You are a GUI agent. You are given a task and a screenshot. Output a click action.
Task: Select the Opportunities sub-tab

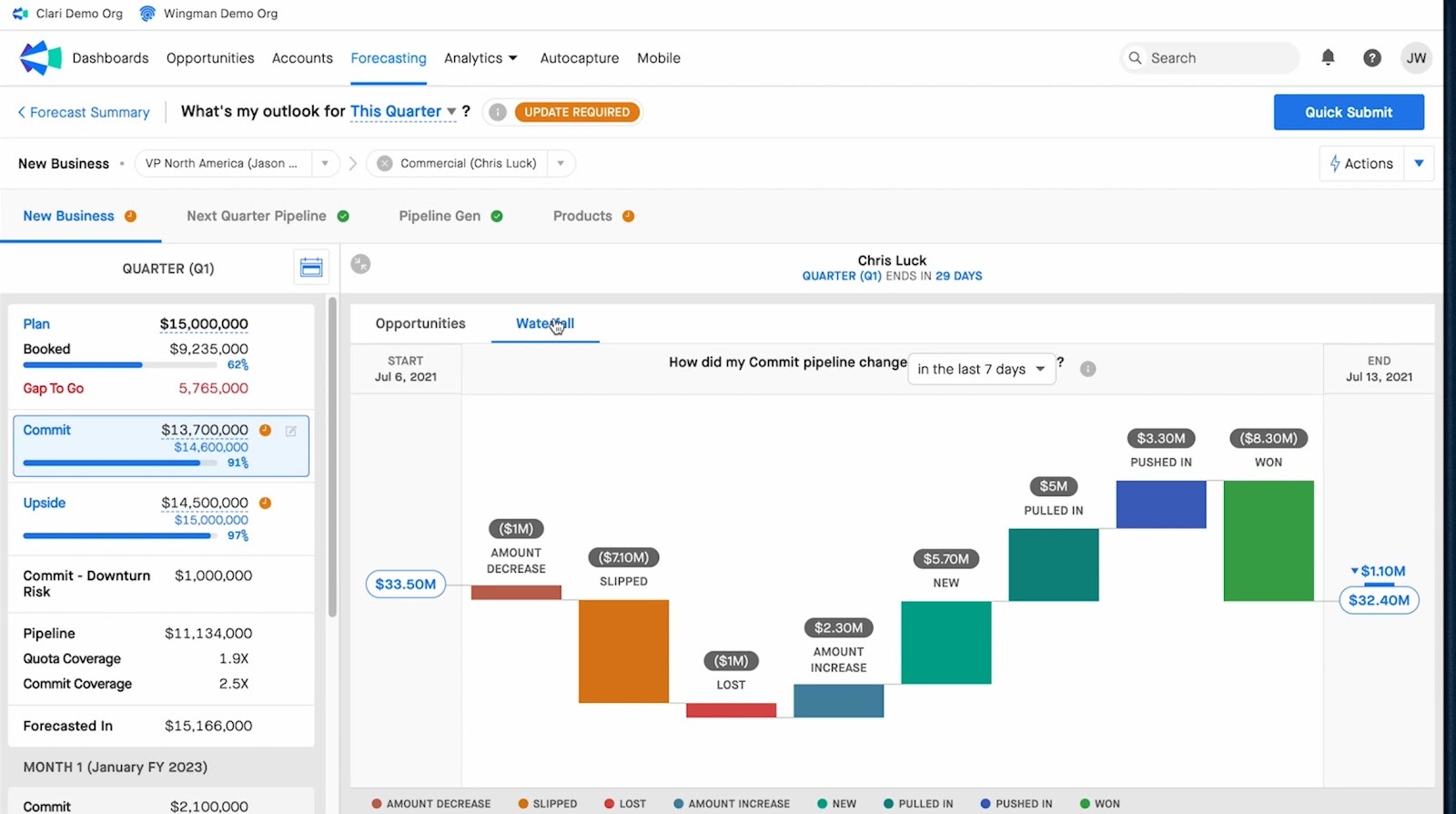420,323
